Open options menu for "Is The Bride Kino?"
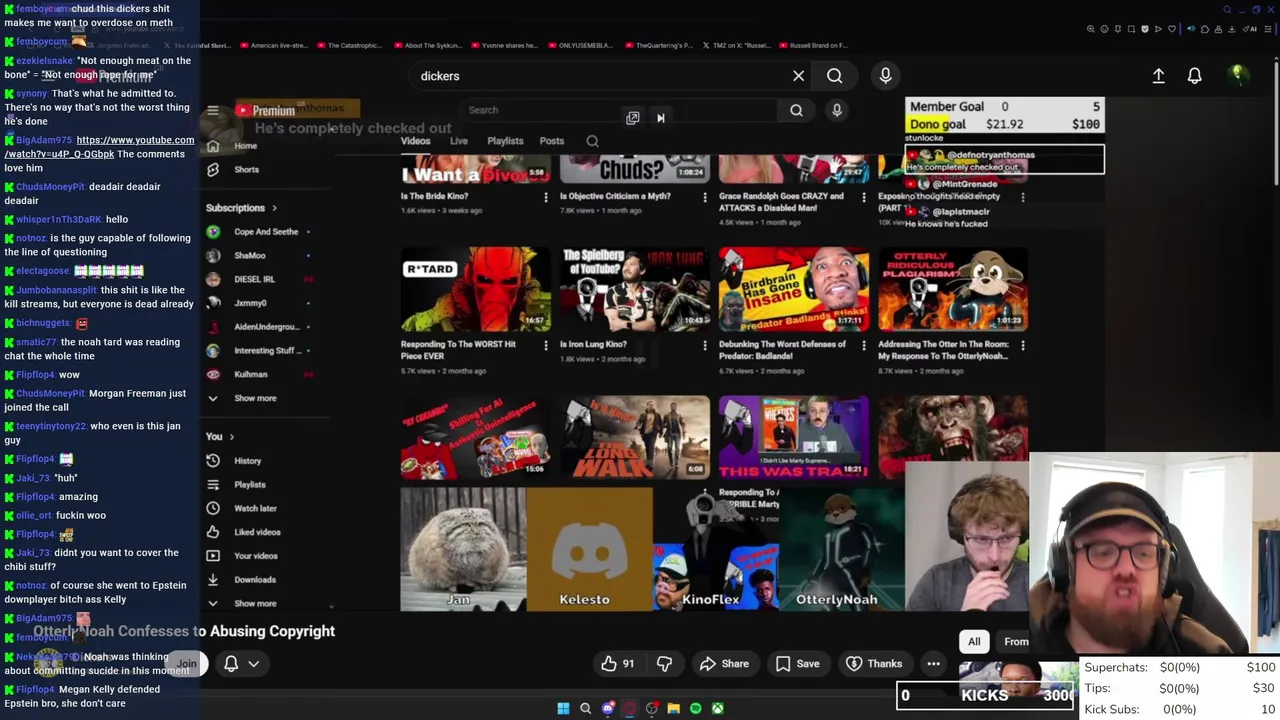Image resolution: width=1280 pixels, height=720 pixels. pos(545,198)
